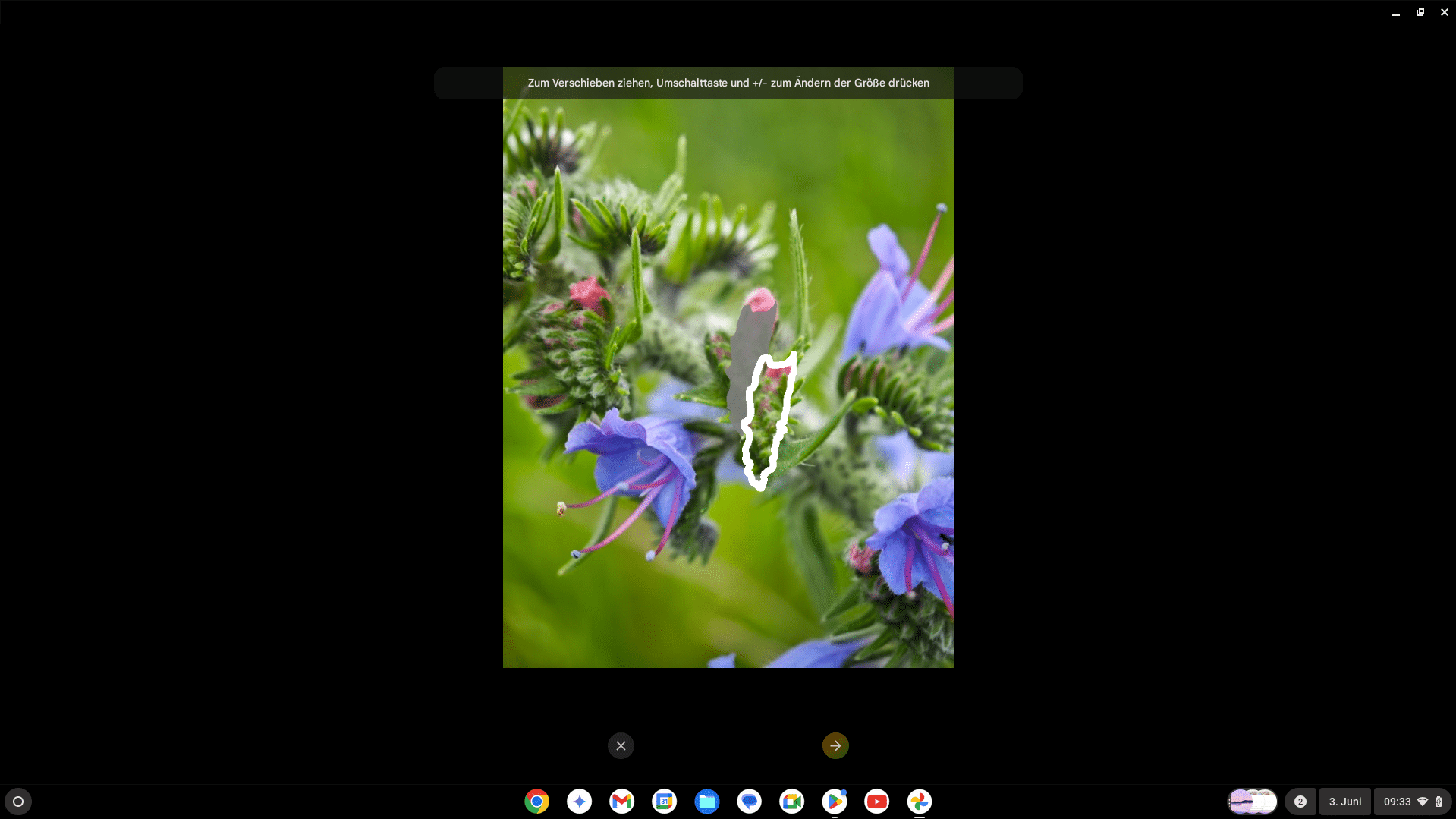Open the launcher circle button
This screenshot has height=819, width=1456.
click(x=18, y=802)
